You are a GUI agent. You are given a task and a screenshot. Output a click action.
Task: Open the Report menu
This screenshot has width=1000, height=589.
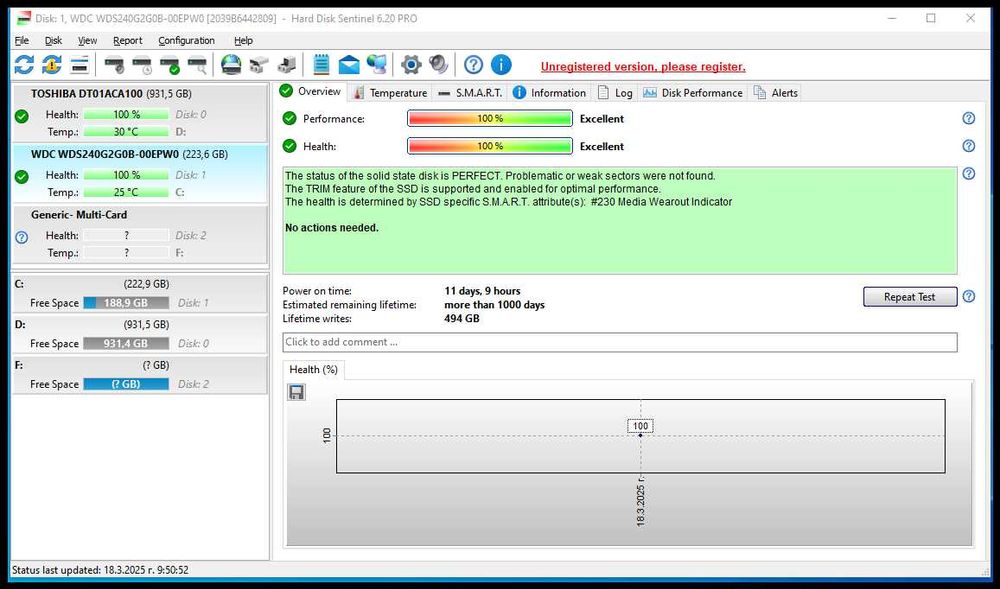coord(128,40)
